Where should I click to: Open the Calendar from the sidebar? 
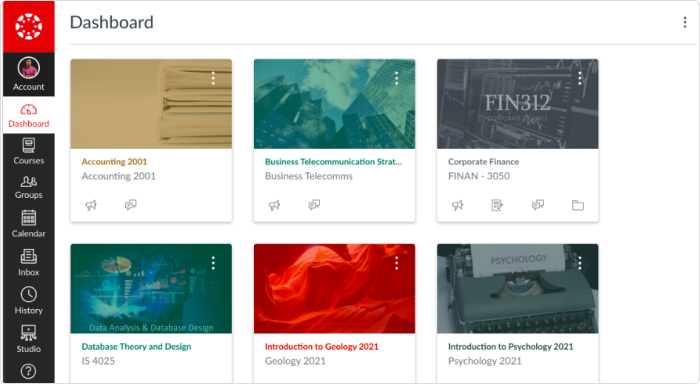(x=29, y=224)
